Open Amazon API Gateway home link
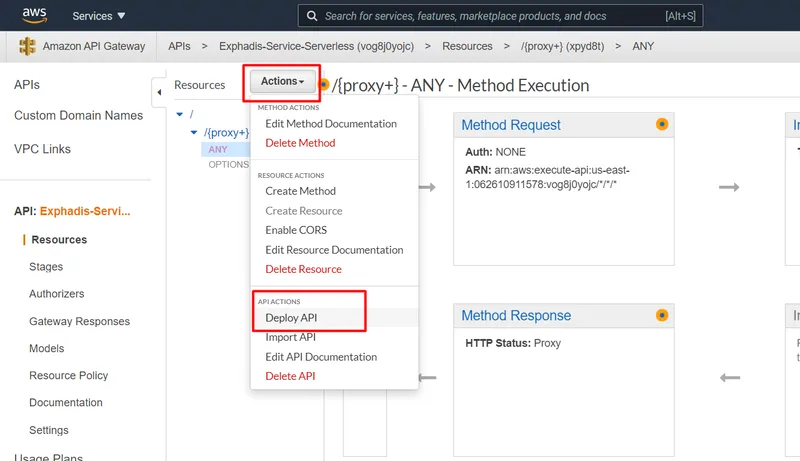Viewport: 800px width, 461px height. (x=94, y=46)
